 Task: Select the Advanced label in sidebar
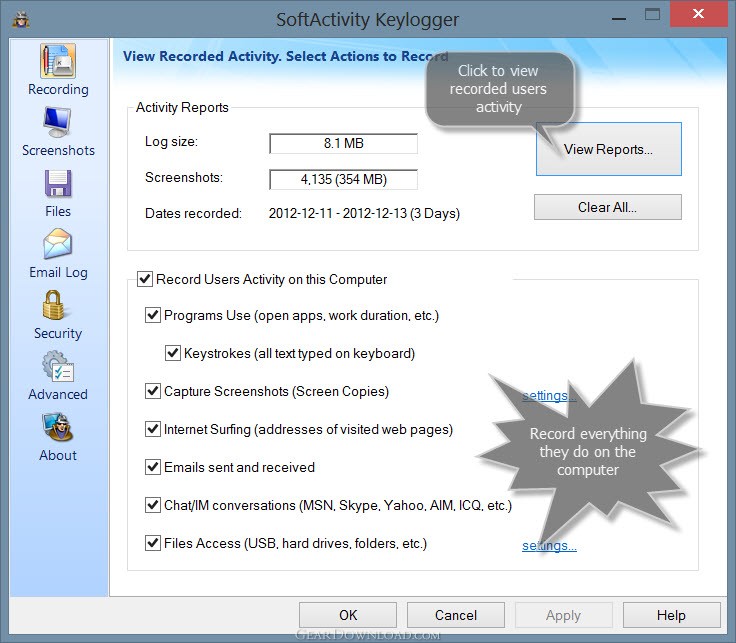tap(58, 394)
